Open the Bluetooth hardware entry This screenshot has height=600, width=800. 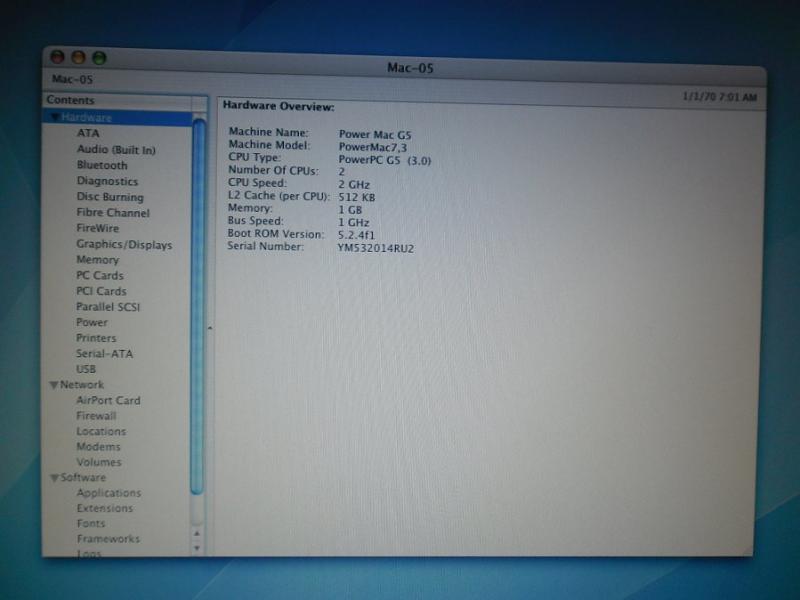[102, 165]
